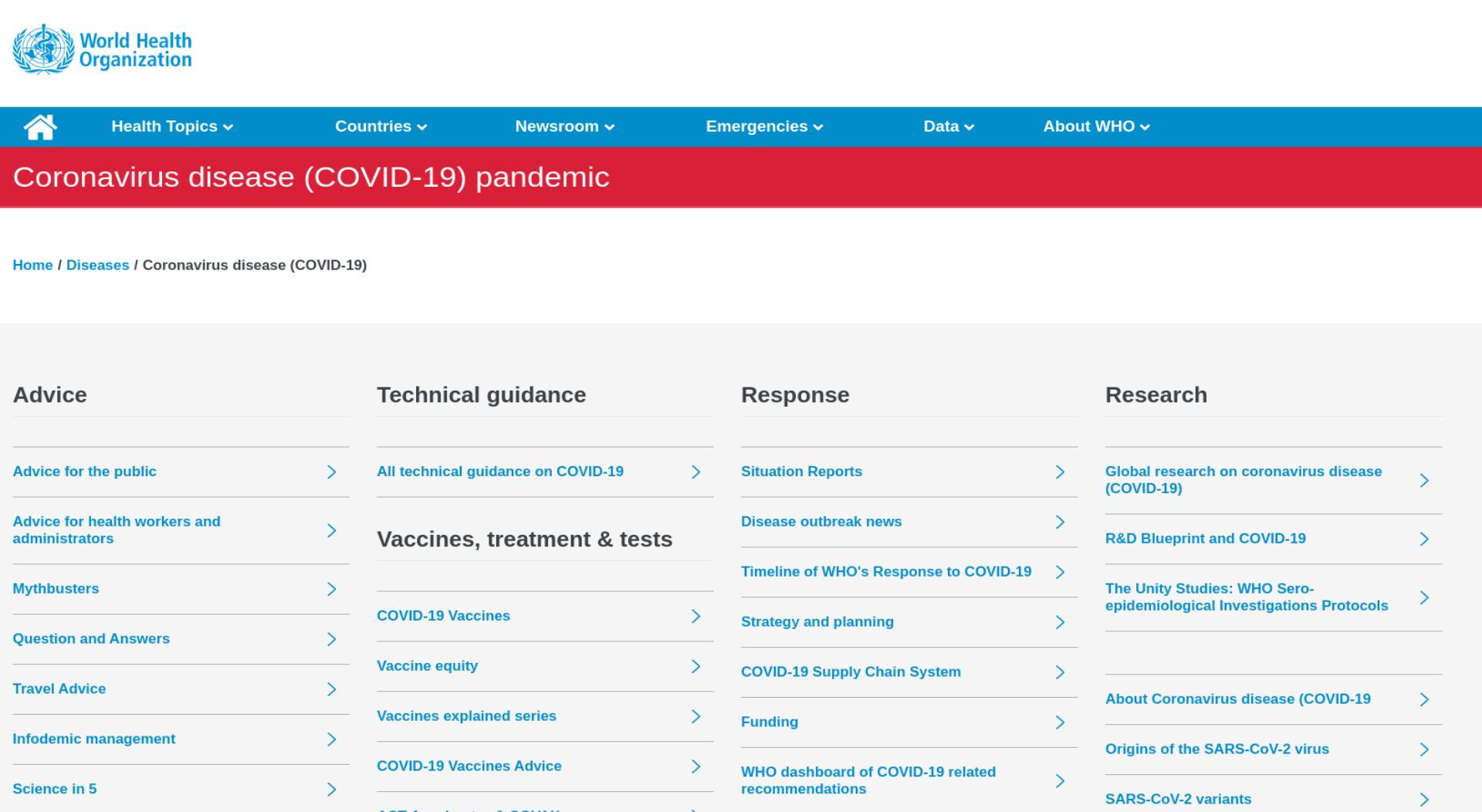The height and width of the screenshot is (812, 1482).
Task: Click chevron beside Origins of the SARS-CoV-2 virus
Action: [1424, 749]
